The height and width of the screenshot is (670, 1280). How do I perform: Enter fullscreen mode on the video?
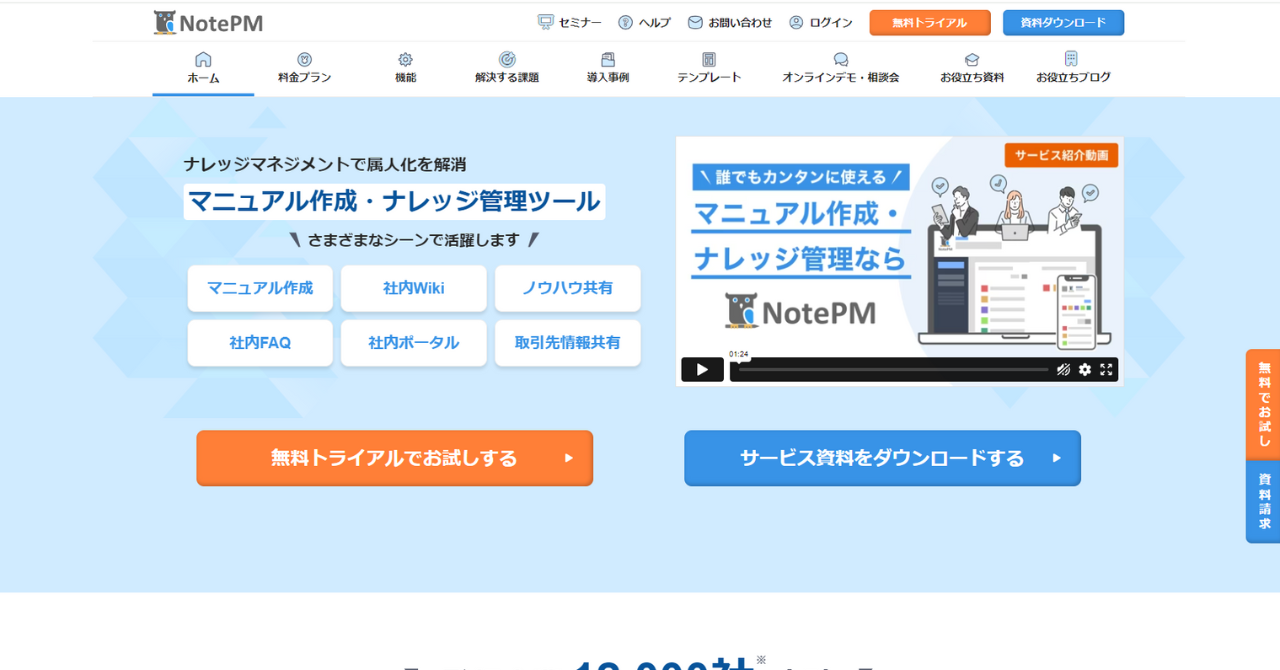pyautogui.click(x=1106, y=370)
